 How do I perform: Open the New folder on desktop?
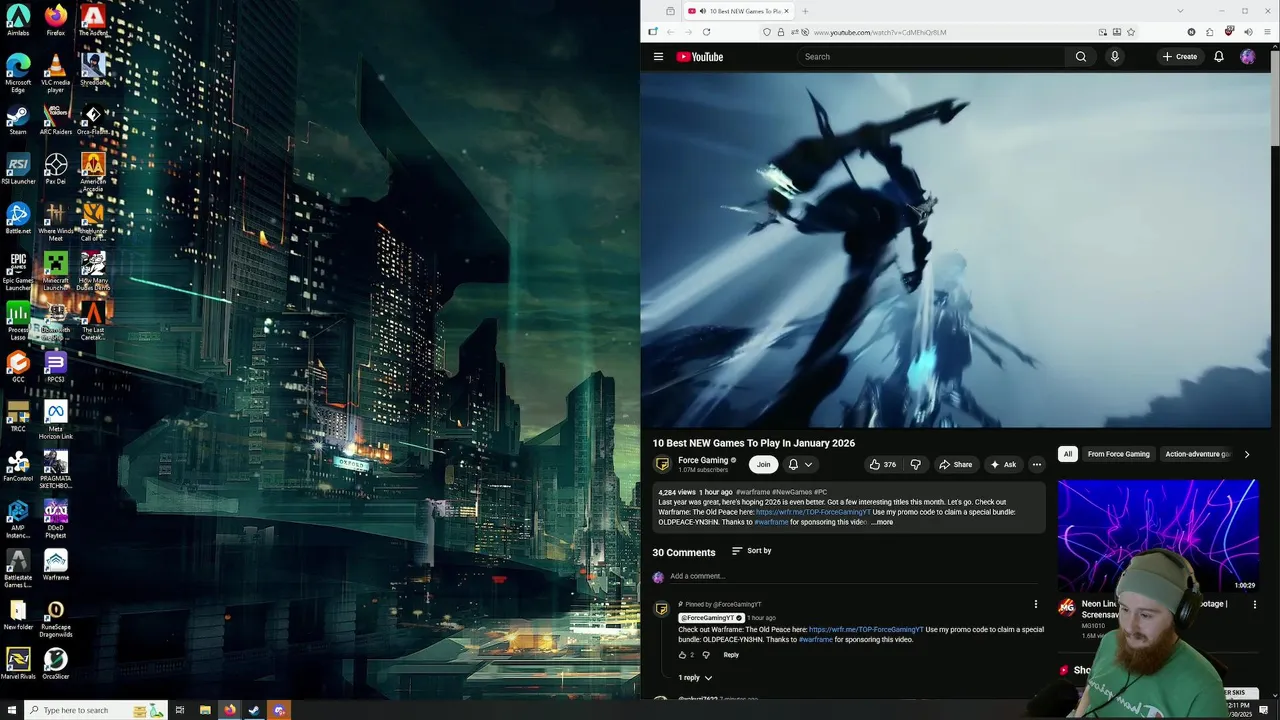18,613
